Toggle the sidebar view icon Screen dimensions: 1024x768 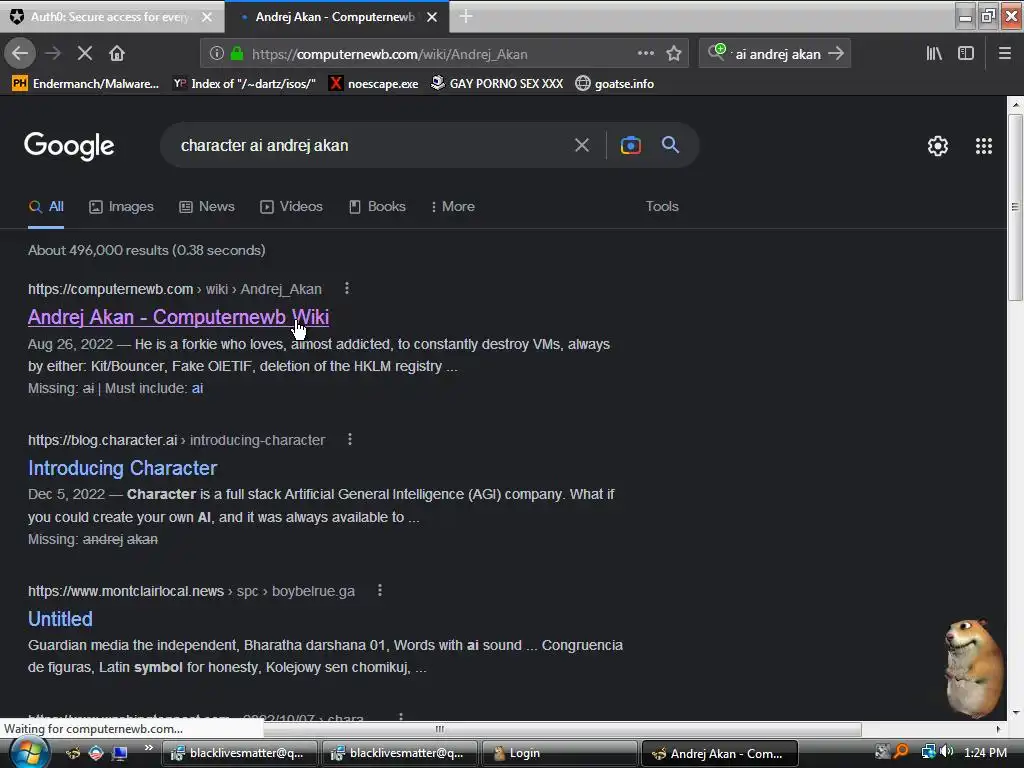coord(966,54)
